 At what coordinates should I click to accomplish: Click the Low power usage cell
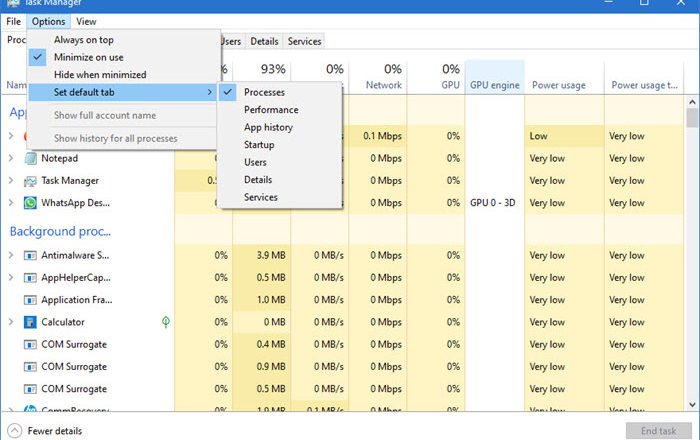click(564, 136)
